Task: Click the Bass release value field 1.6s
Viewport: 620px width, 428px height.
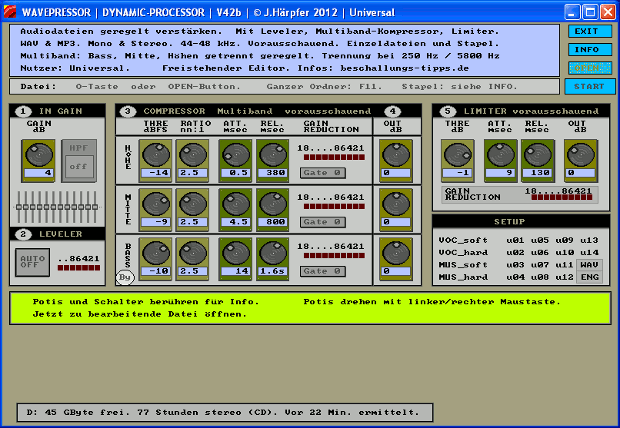Action: [x=273, y=271]
